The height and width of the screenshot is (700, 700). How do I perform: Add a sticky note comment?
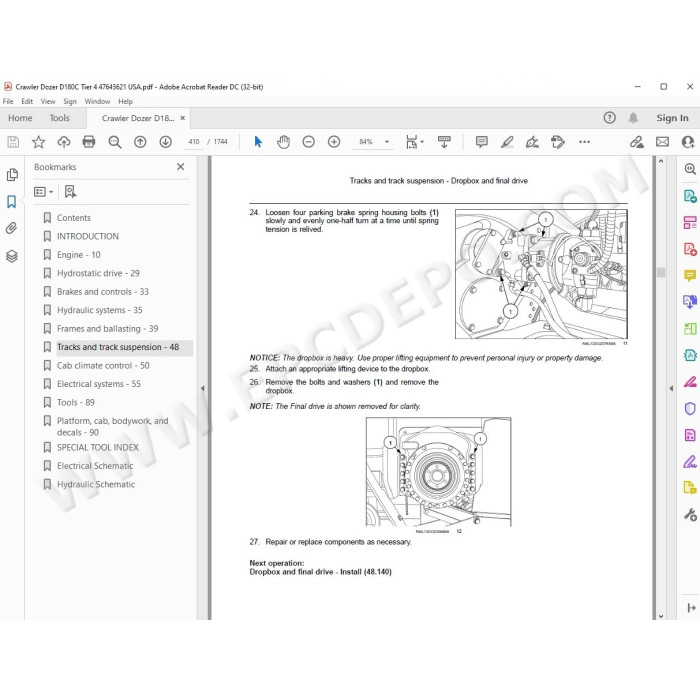coord(481,142)
